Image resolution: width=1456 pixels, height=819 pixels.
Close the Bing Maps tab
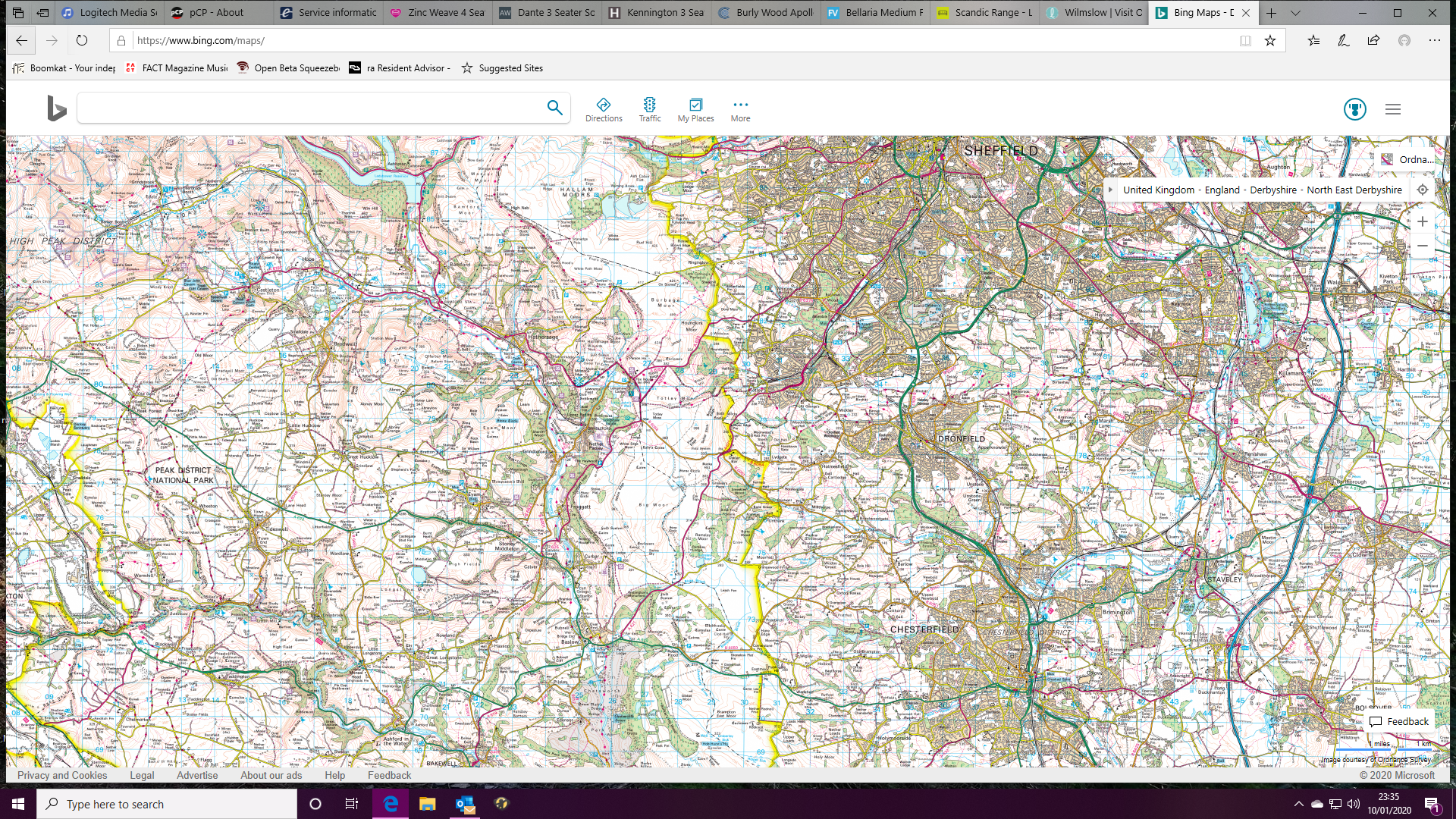[x=1246, y=13]
